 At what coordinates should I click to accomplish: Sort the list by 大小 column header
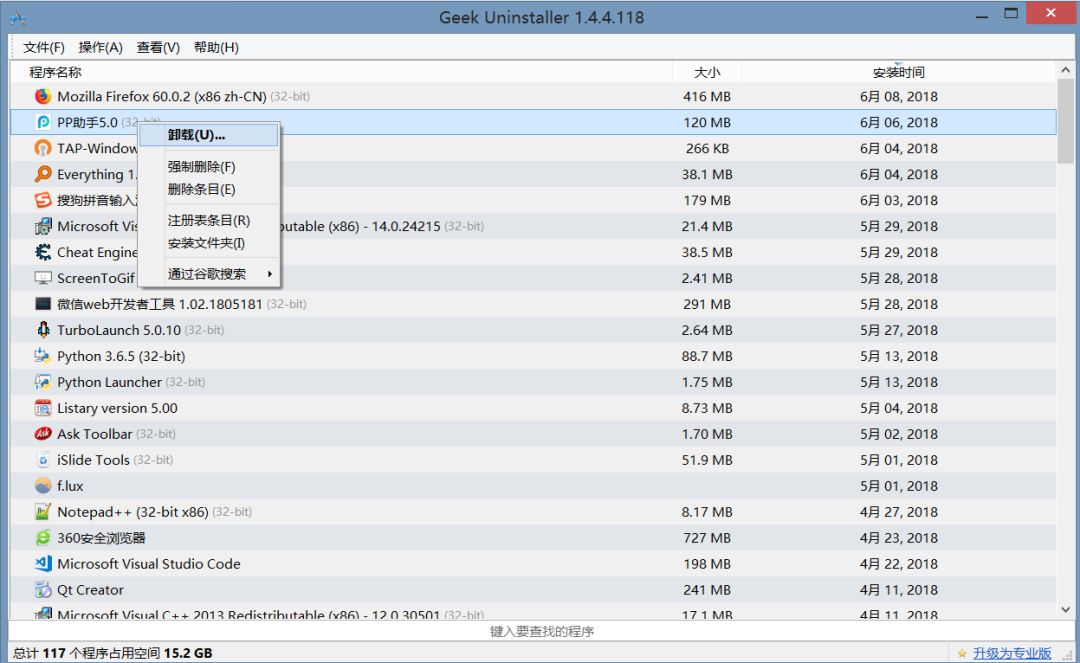coord(707,72)
